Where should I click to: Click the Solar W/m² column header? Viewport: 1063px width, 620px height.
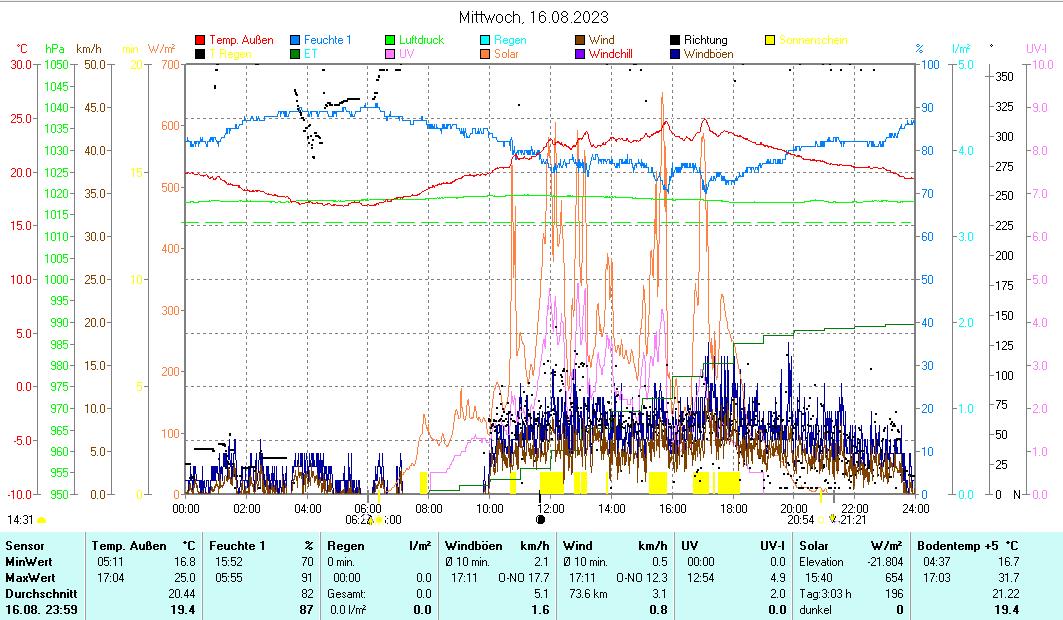point(849,545)
